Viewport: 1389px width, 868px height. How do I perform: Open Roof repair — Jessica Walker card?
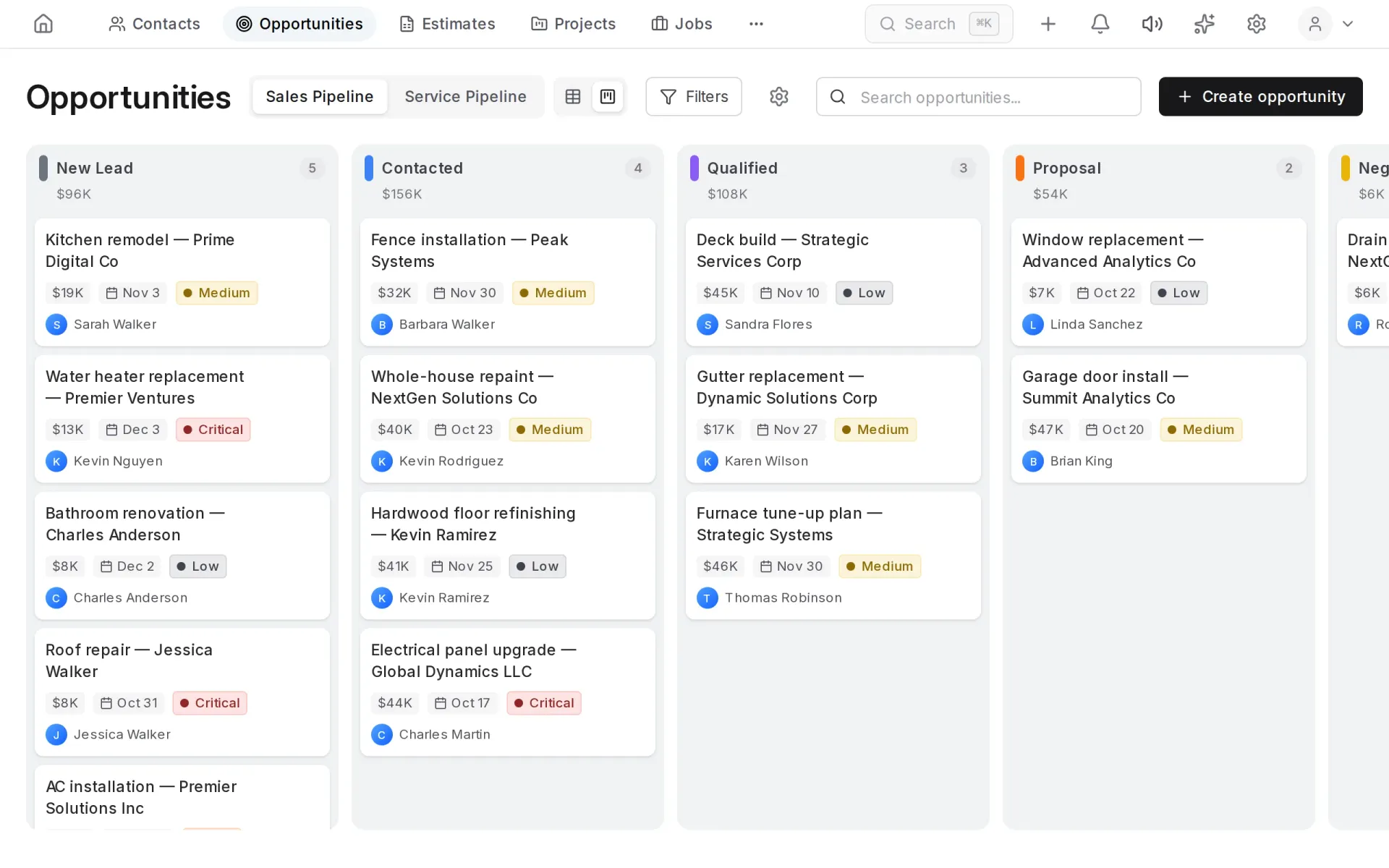(182, 692)
